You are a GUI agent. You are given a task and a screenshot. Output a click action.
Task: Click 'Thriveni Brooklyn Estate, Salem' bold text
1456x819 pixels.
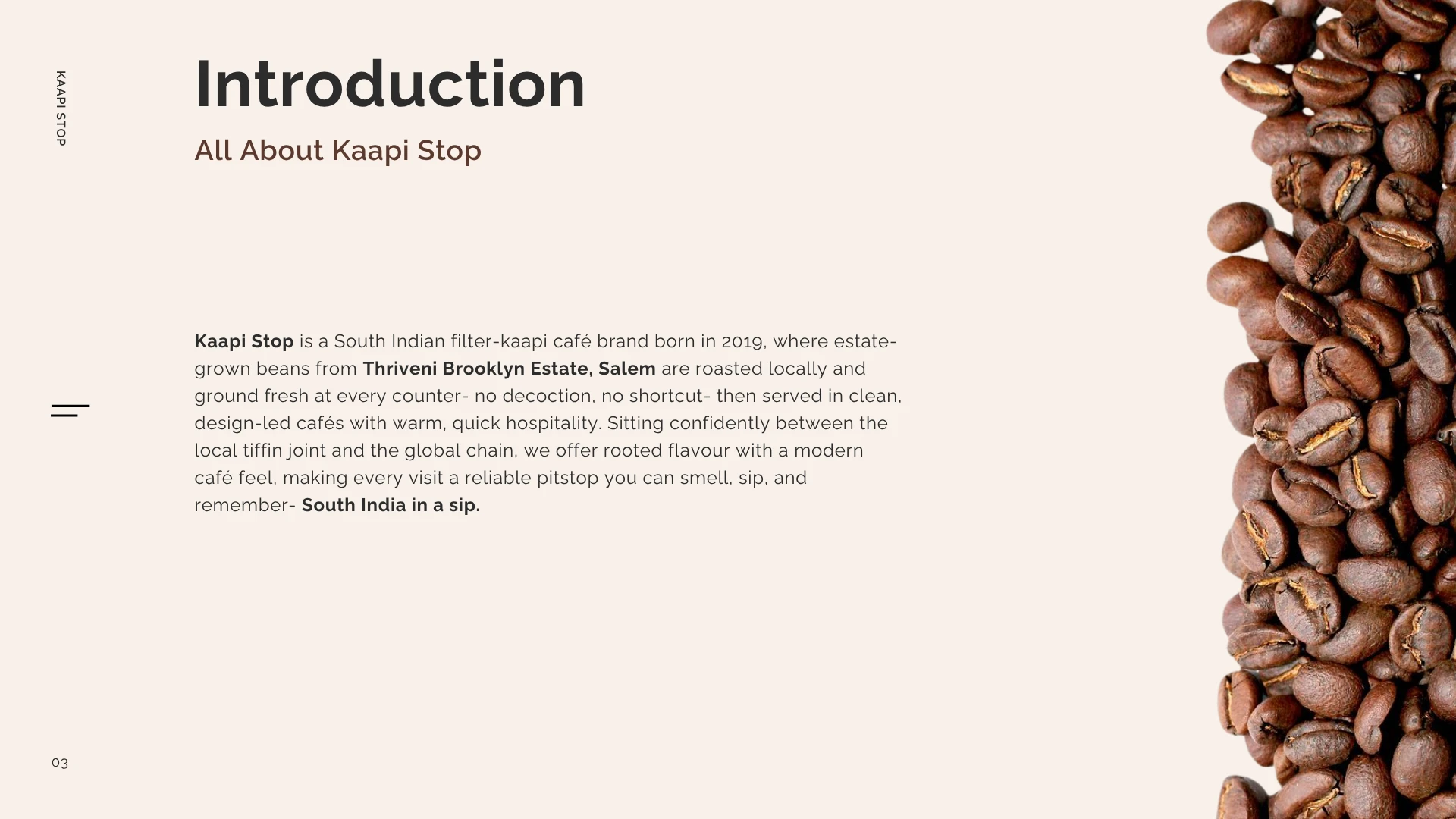tap(509, 369)
